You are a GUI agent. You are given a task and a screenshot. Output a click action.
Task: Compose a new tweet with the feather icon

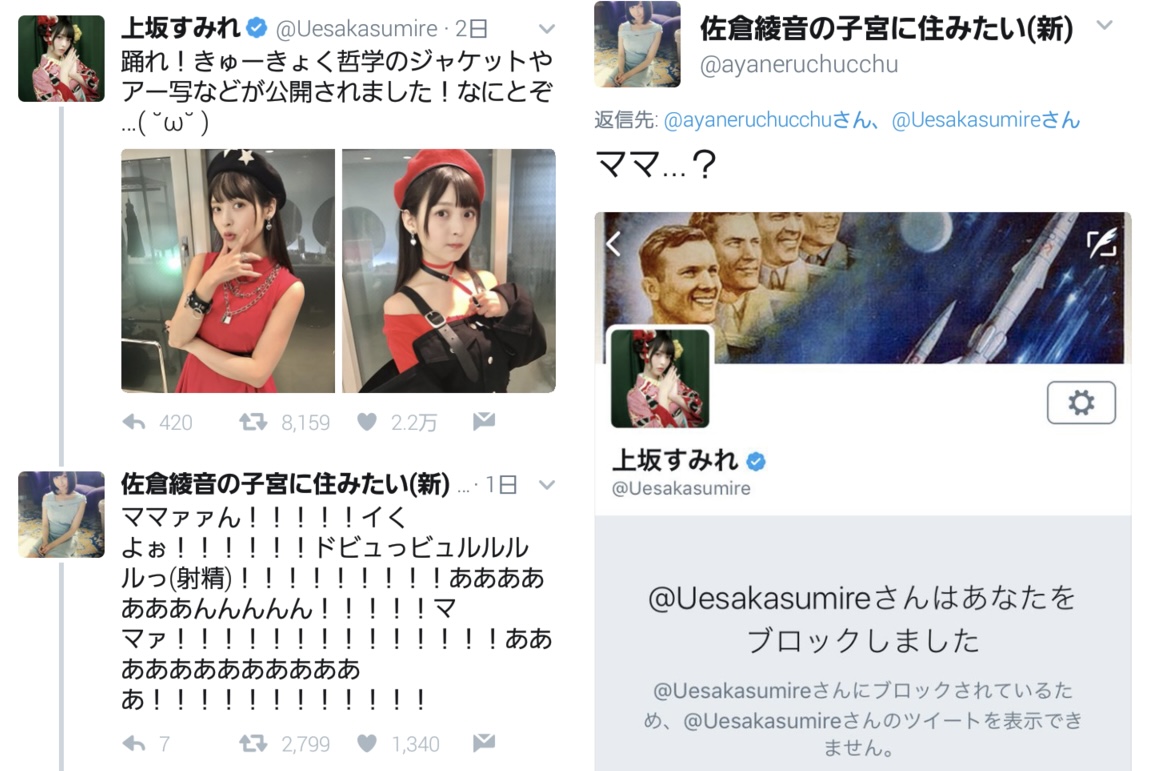(1102, 242)
